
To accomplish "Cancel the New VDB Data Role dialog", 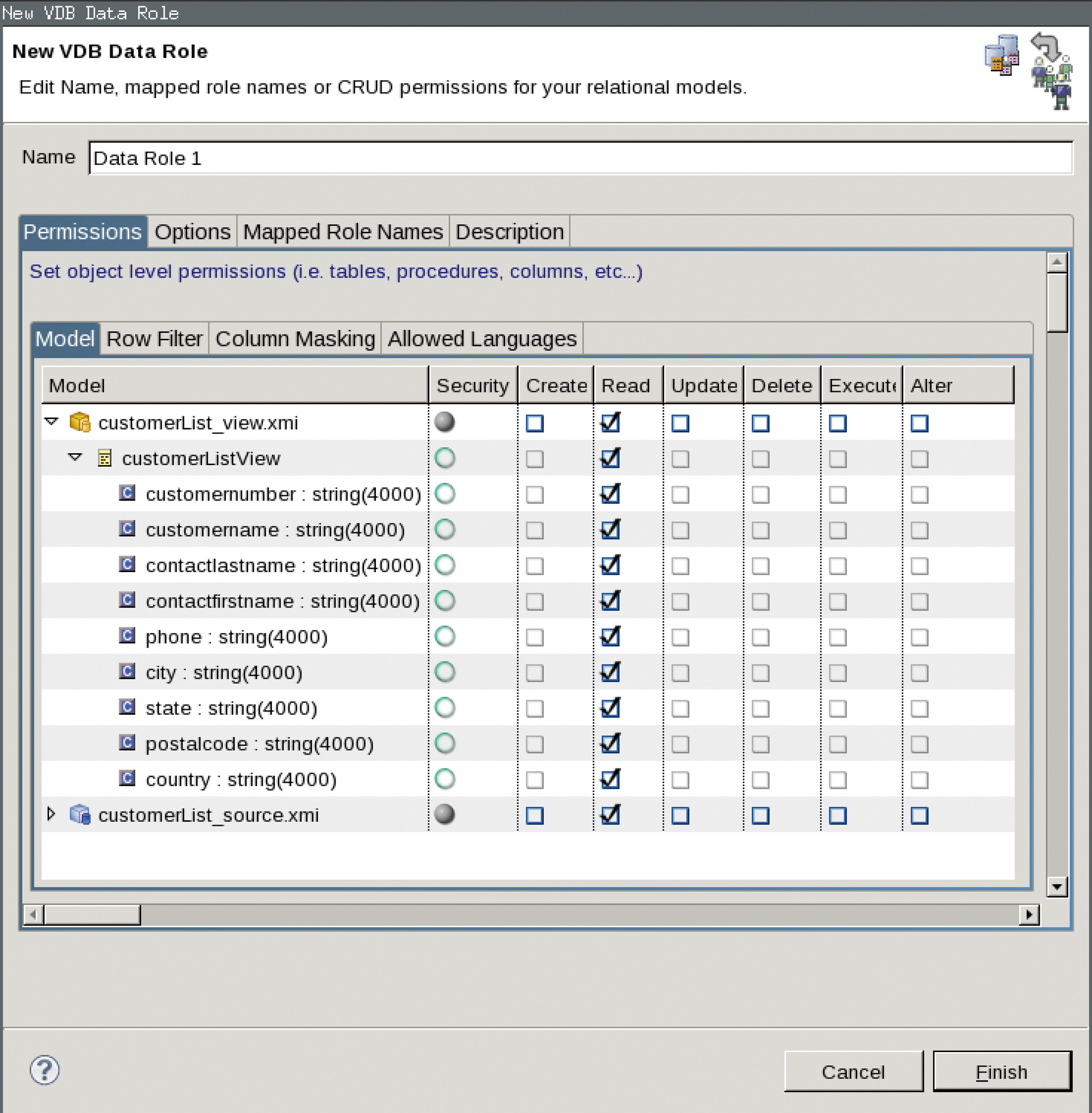I will (854, 1071).
